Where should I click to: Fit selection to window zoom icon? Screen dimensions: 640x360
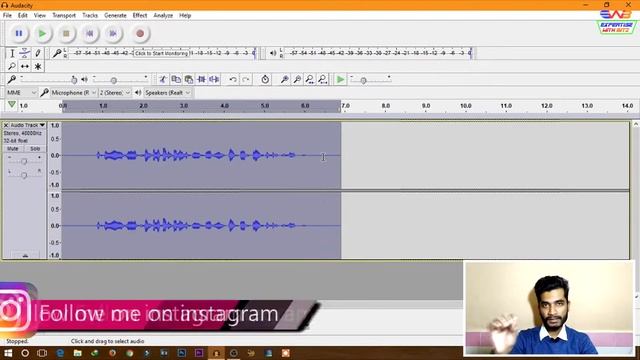click(310, 79)
